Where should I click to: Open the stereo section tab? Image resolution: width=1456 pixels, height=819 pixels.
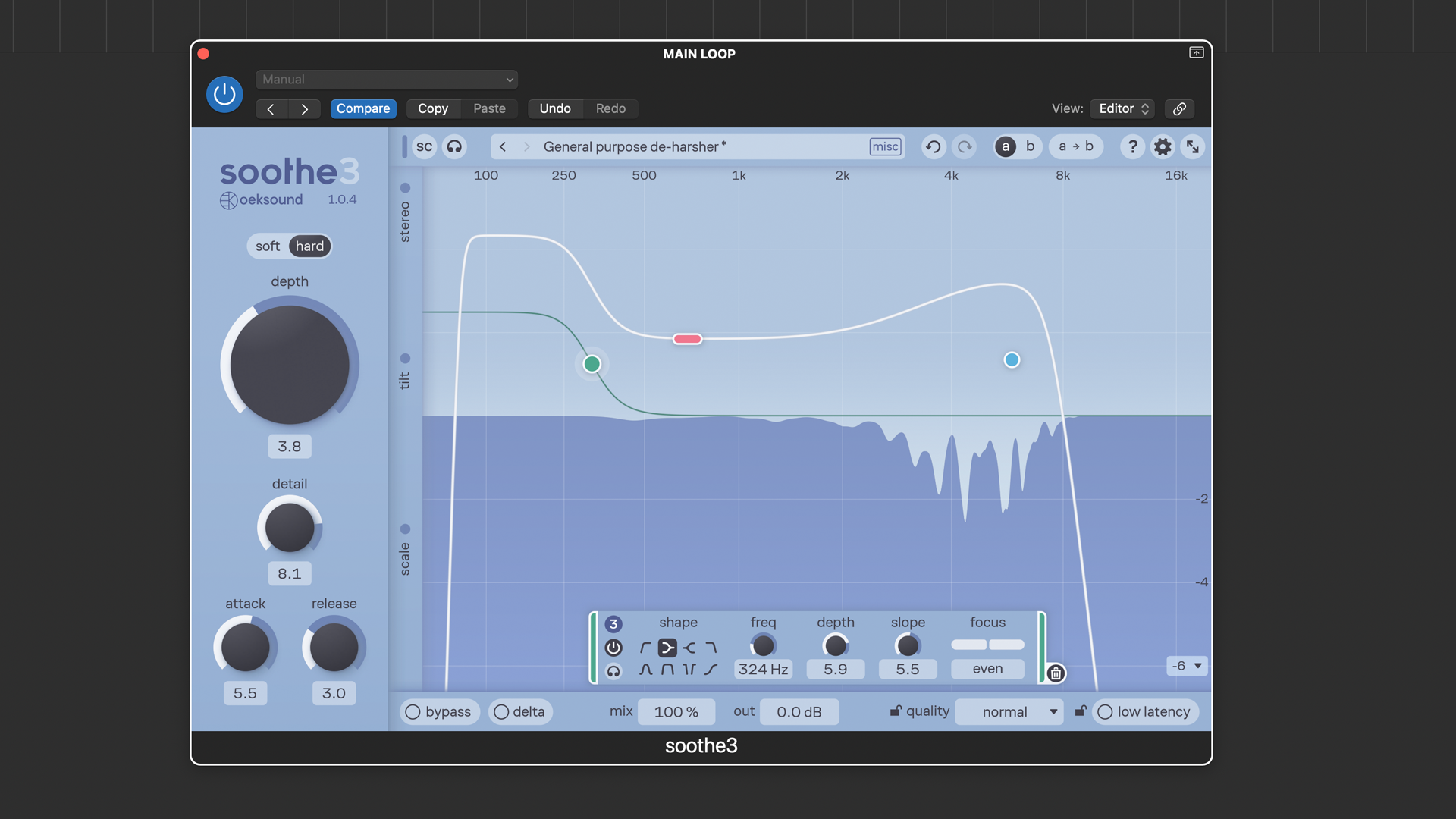[x=405, y=214]
